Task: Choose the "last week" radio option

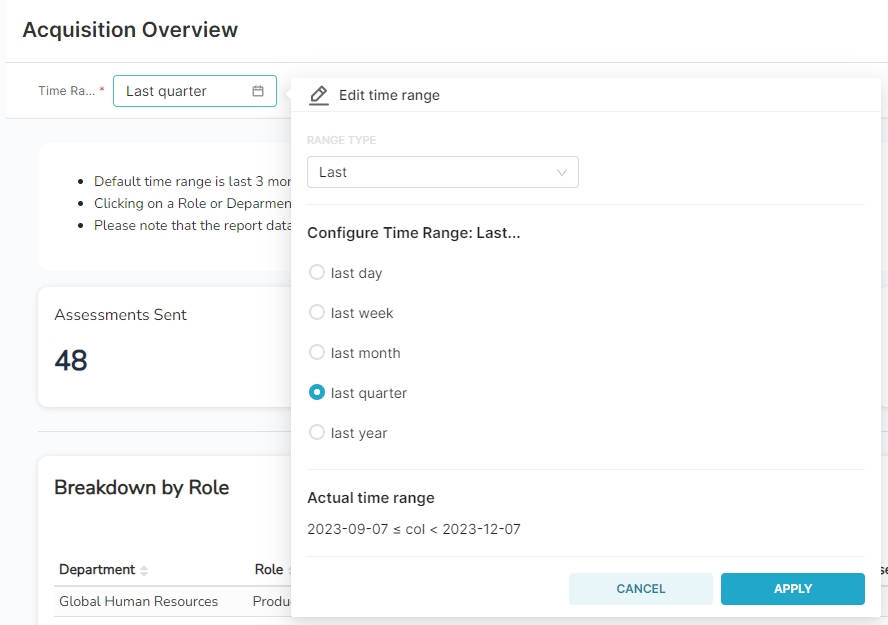Action: click(x=317, y=313)
